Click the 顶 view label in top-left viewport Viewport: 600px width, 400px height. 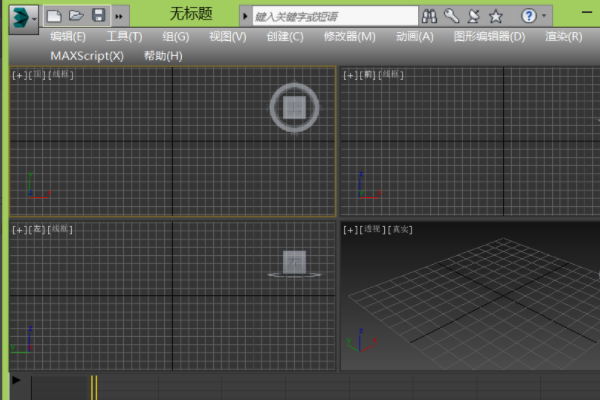click(37, 74)
